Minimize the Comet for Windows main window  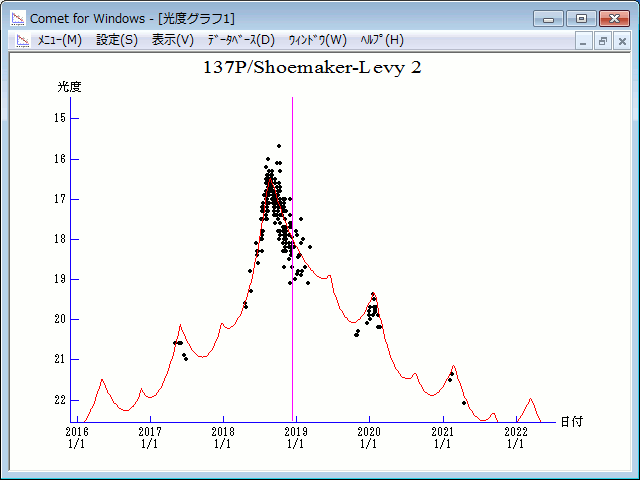pyautogui.click(x=548, y=18)
